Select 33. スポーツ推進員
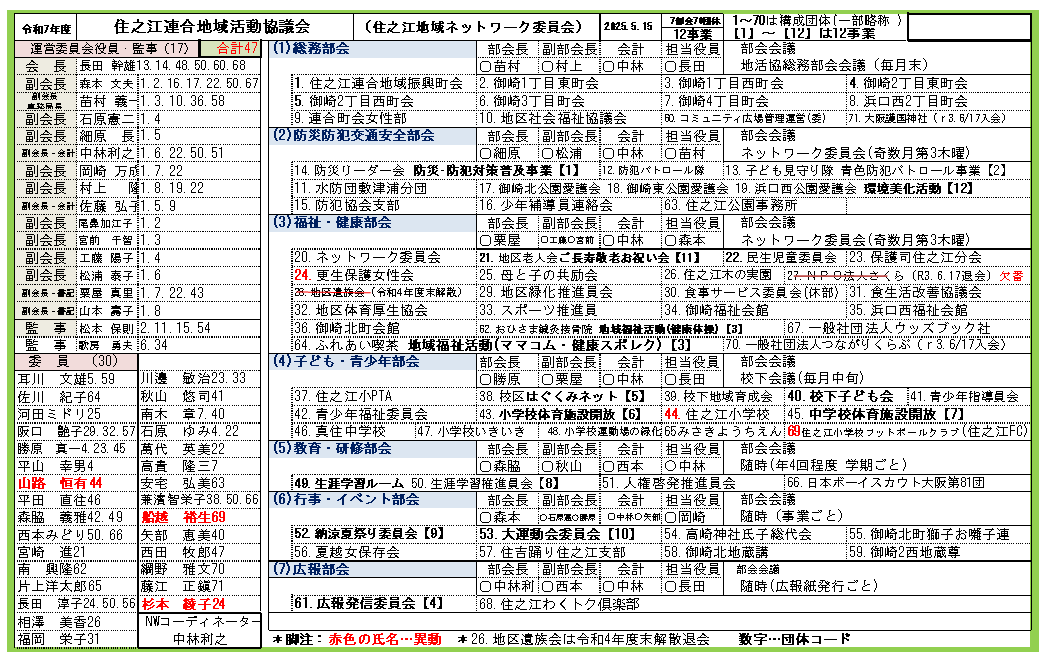This screenshot has width=1045, height=657. tap(537, 310)
